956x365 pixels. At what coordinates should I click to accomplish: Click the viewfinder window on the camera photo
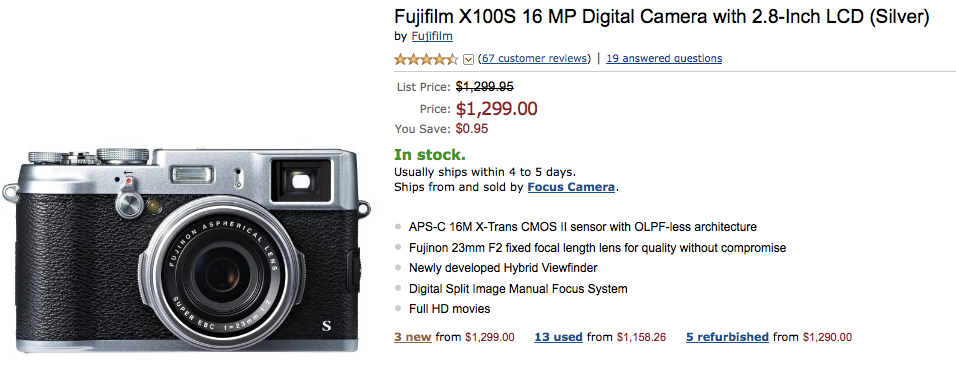[x=301, y=180]
